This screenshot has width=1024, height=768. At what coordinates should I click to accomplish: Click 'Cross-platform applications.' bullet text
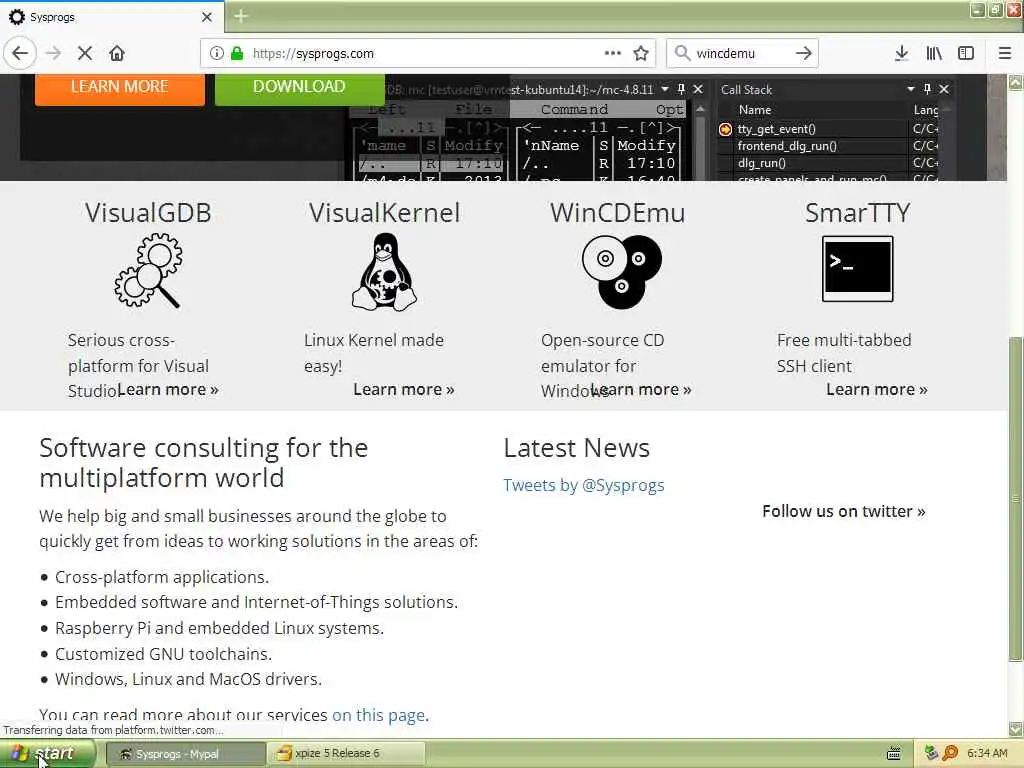click(x=162, y=577)
